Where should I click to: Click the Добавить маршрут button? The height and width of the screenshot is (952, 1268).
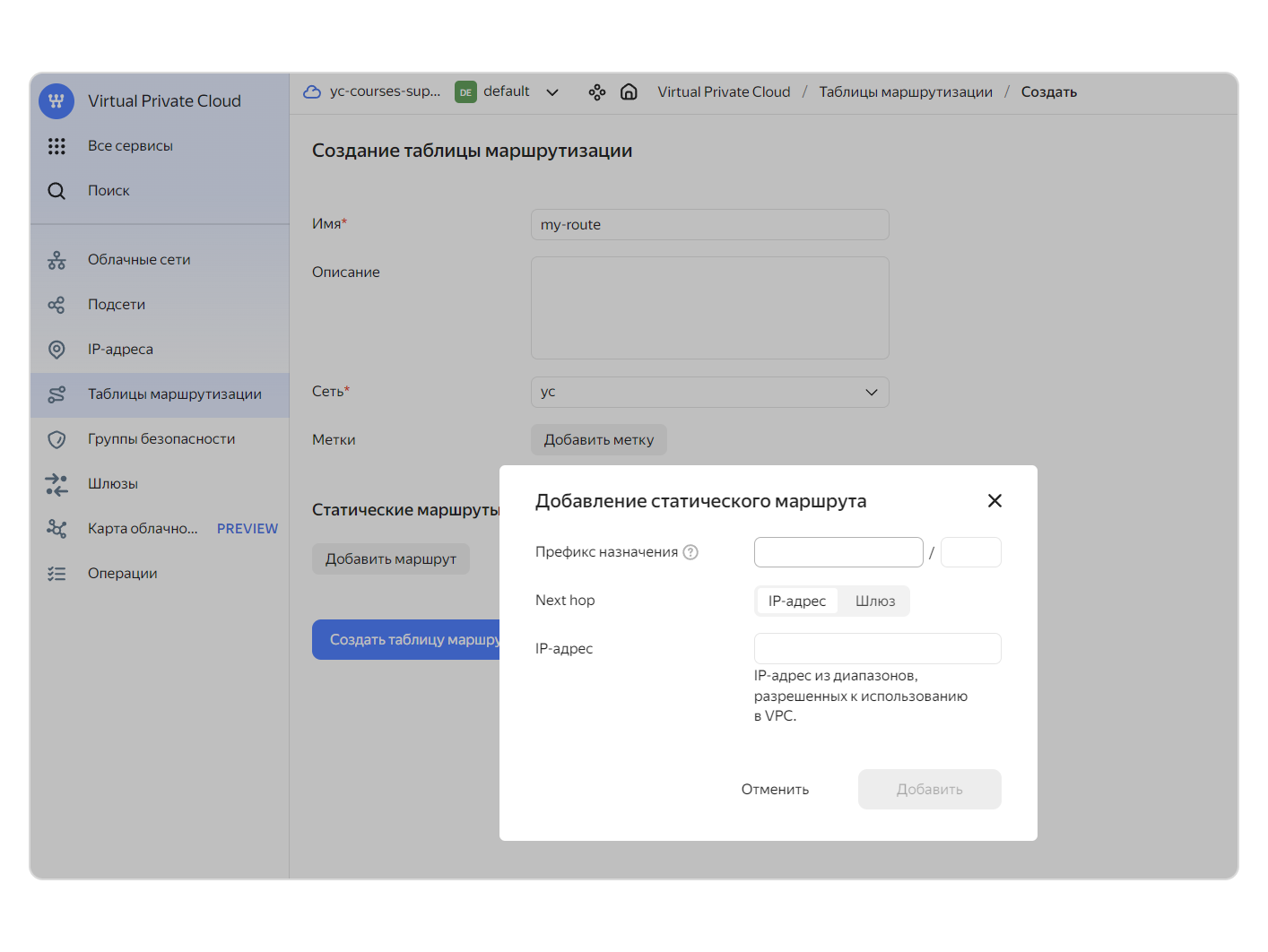coord(391,559)
